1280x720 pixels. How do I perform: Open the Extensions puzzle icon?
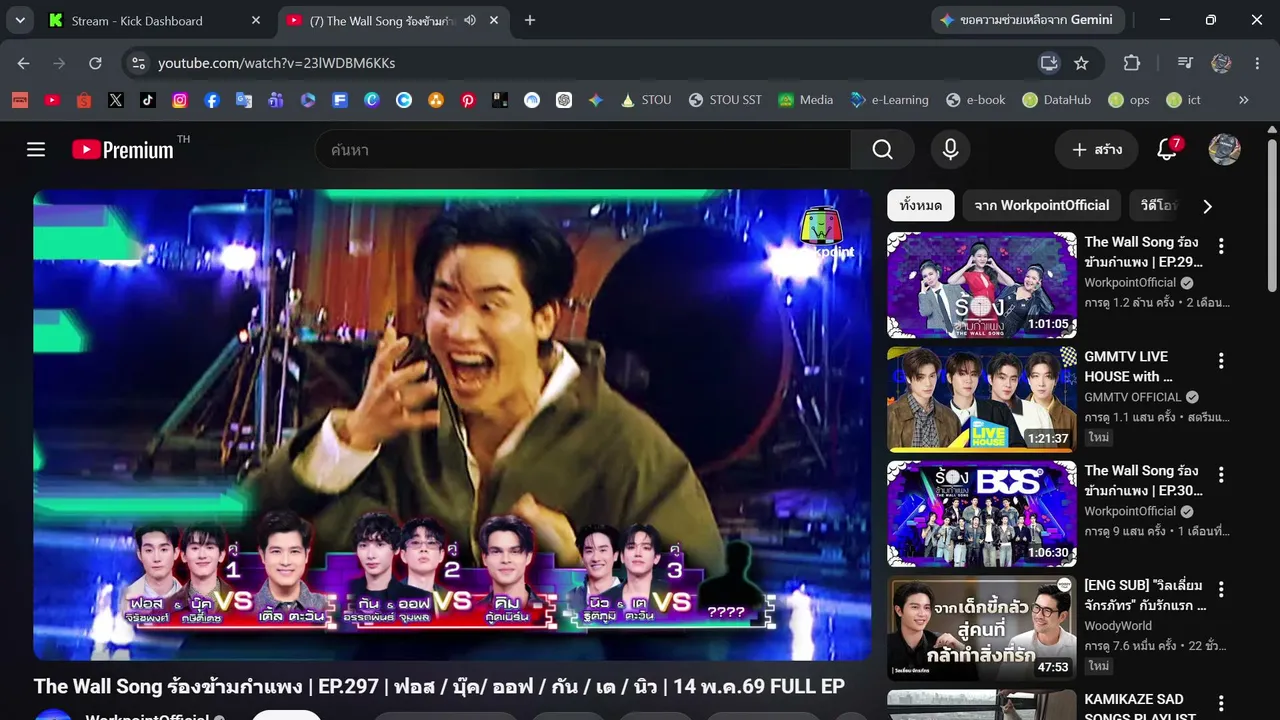click(x=1132, y=63)
